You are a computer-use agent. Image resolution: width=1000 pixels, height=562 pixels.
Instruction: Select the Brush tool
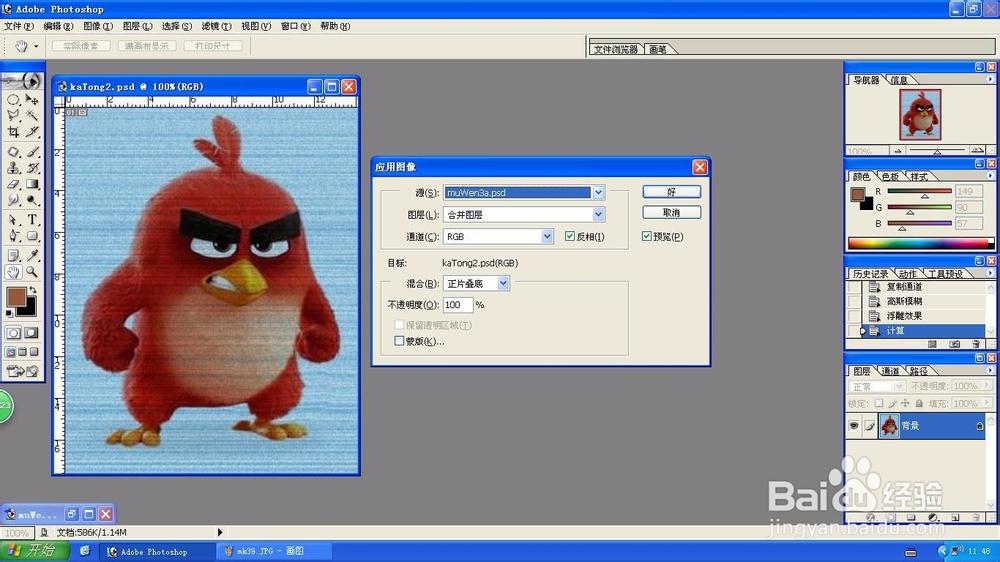tap(32, 152)
